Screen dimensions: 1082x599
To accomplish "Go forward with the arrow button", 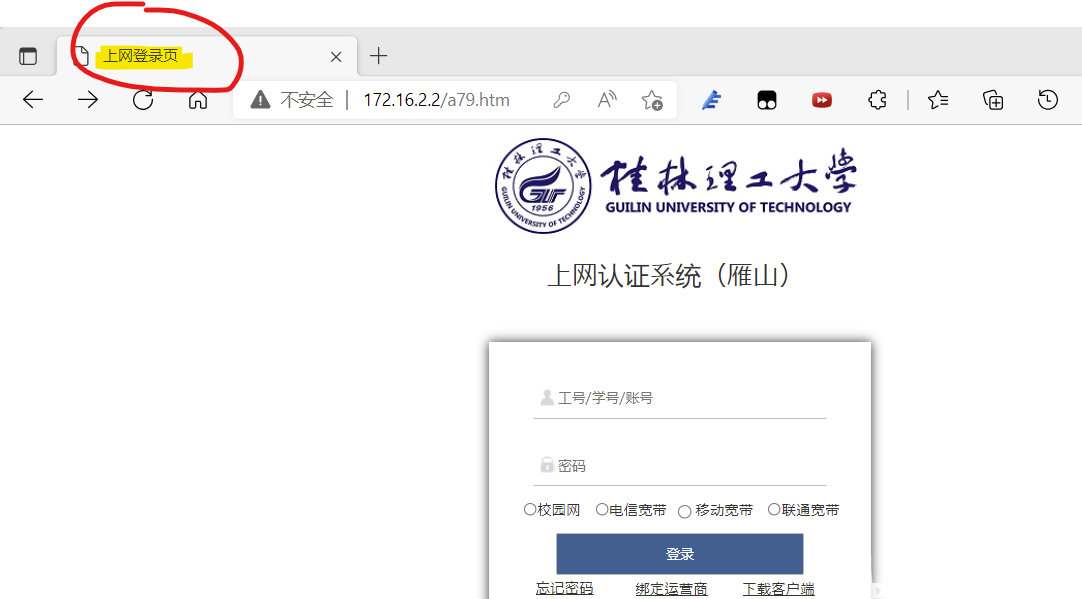I will 88,100.
